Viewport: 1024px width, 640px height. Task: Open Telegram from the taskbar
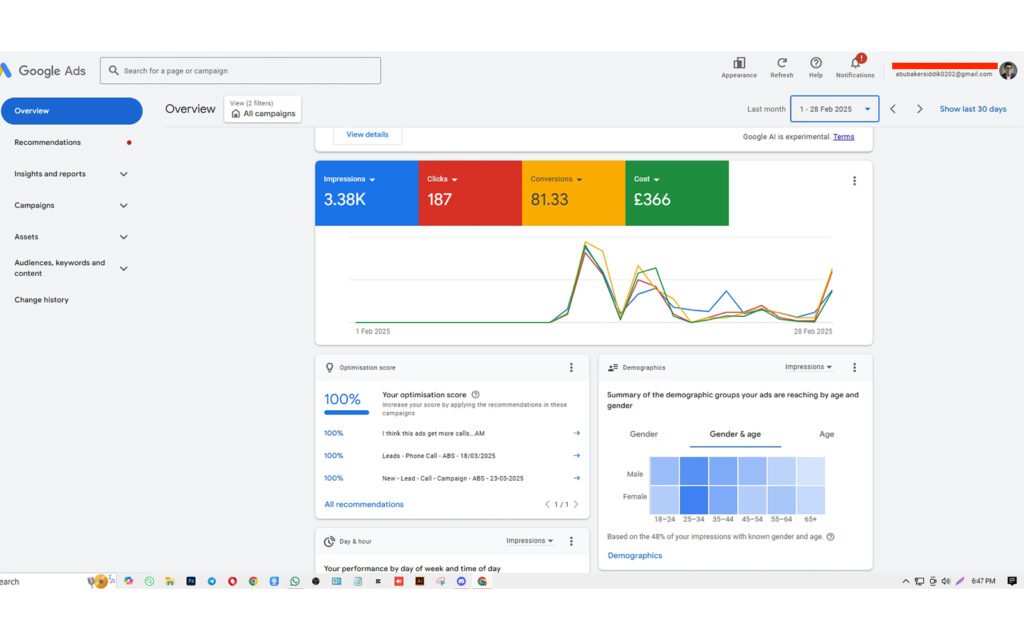[212, 581]
